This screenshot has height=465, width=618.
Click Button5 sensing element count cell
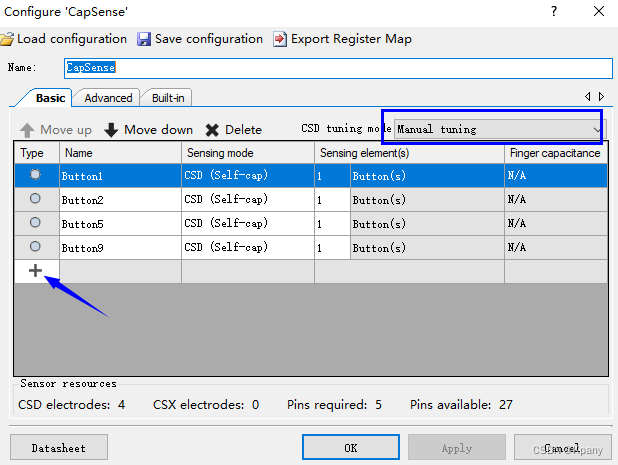coord(332,223)
